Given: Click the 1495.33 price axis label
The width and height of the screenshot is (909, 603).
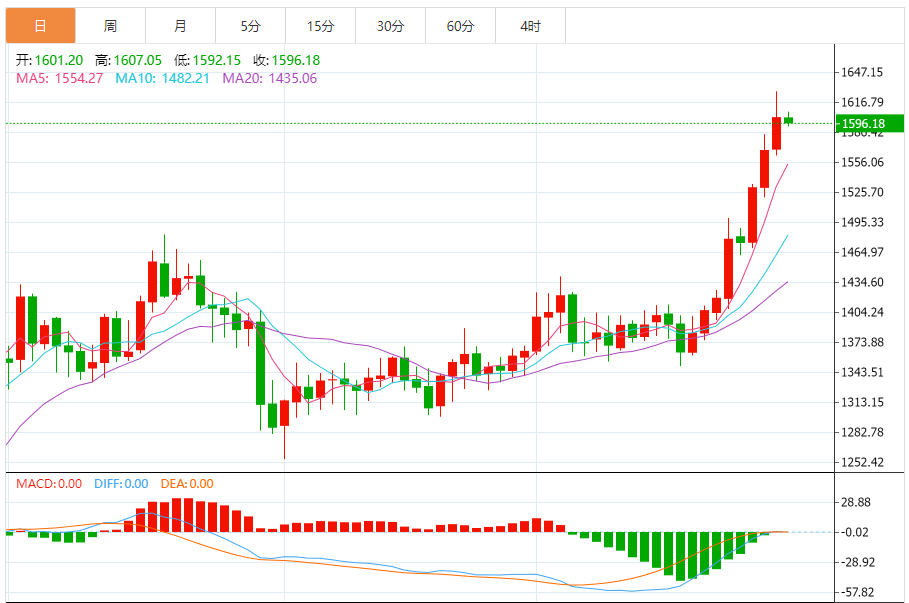Looking at the screenshot, I should [862, 222].
